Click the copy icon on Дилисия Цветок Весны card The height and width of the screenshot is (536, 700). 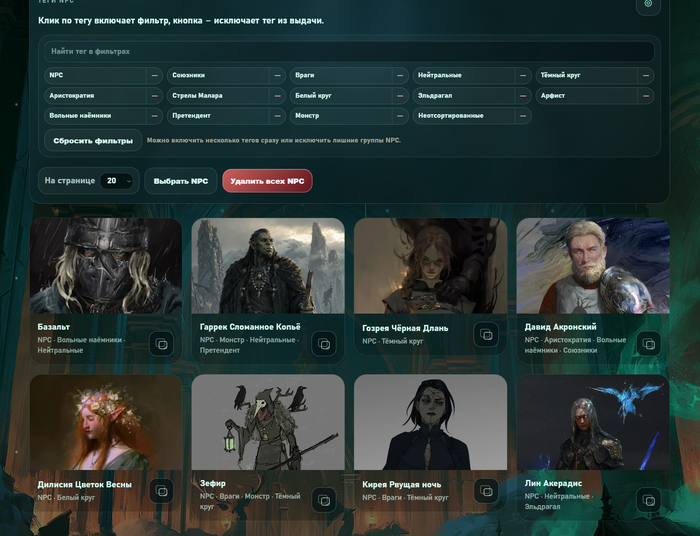161,491
